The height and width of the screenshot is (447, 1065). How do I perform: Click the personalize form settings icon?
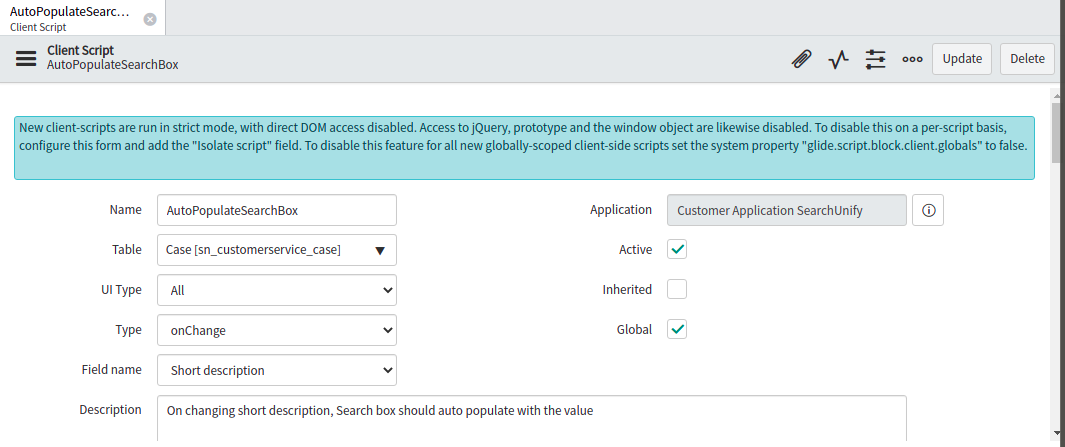[875, 59]
